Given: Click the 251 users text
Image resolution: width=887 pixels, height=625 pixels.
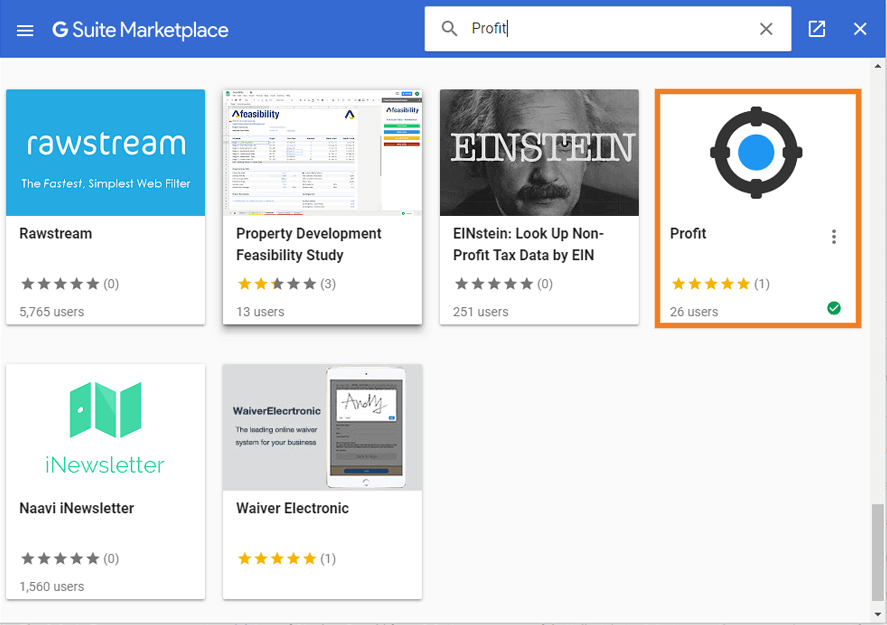Looking at the screenshot, I should tap(481, 312).
